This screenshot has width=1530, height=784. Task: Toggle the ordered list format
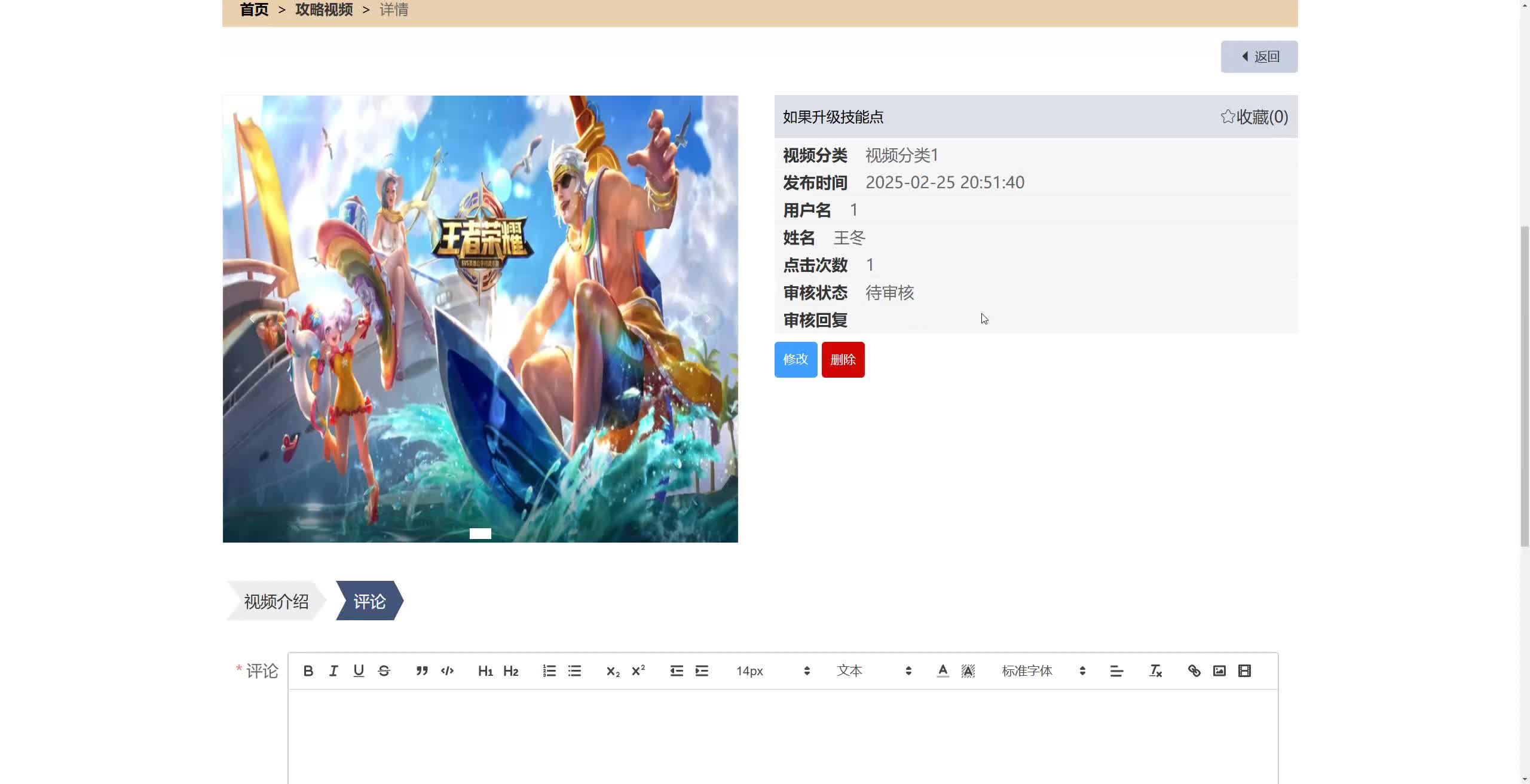pyautogui.click(x=548, y=670)
